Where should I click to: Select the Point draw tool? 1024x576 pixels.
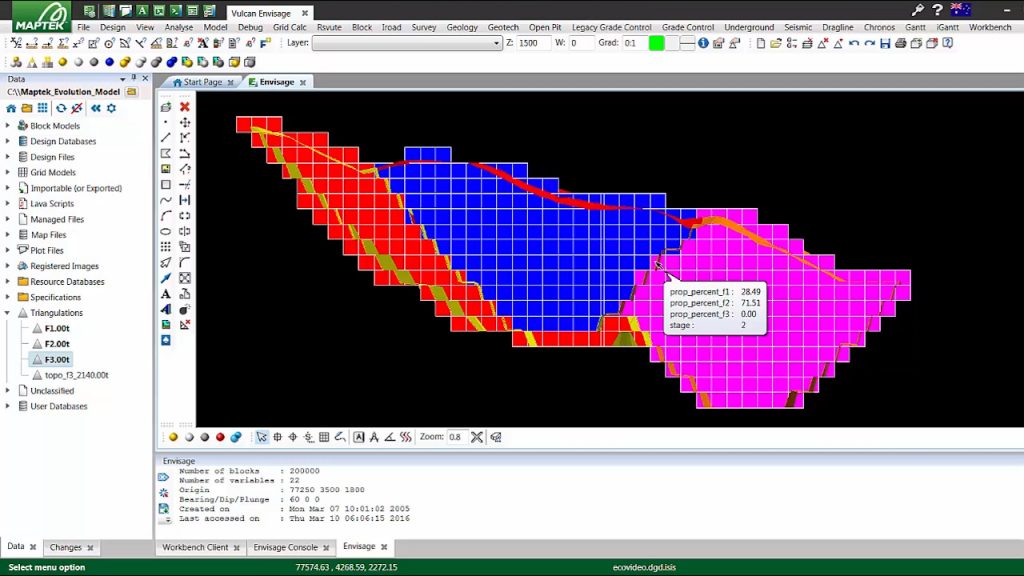tap(166, 122)
